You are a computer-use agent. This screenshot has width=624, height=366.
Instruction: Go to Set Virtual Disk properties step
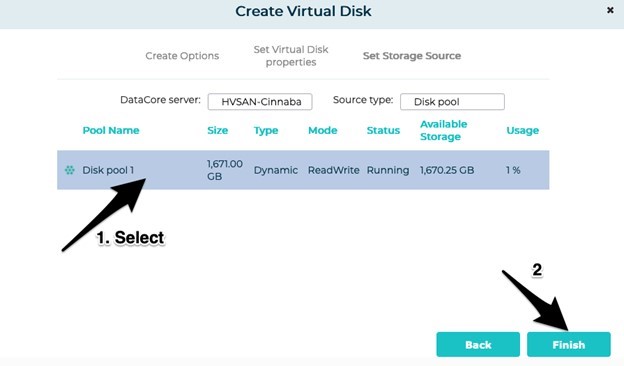pyautogui.click(x=291, y=56)
